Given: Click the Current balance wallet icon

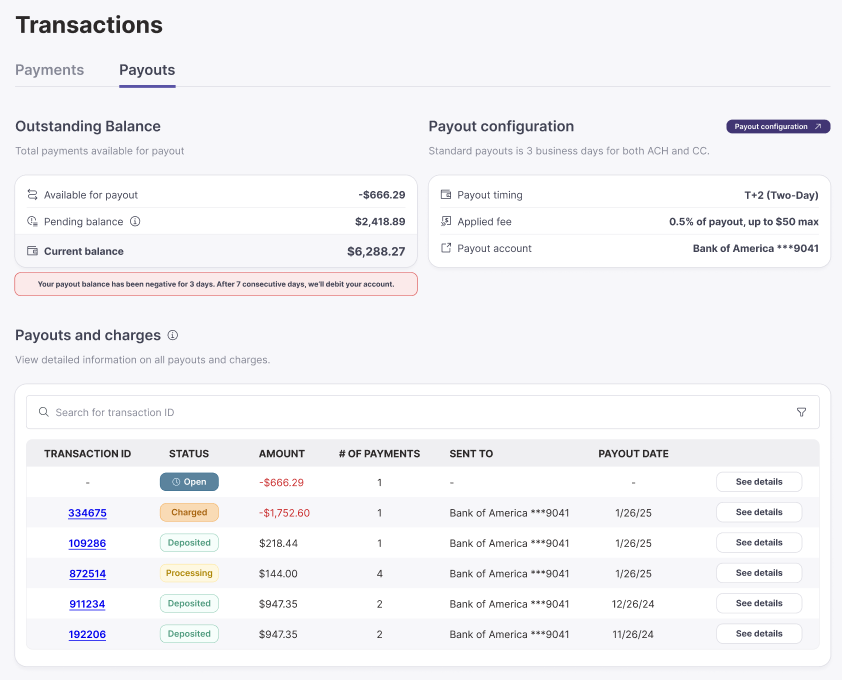Looking at the screenshot, I should tap(32, 251).
